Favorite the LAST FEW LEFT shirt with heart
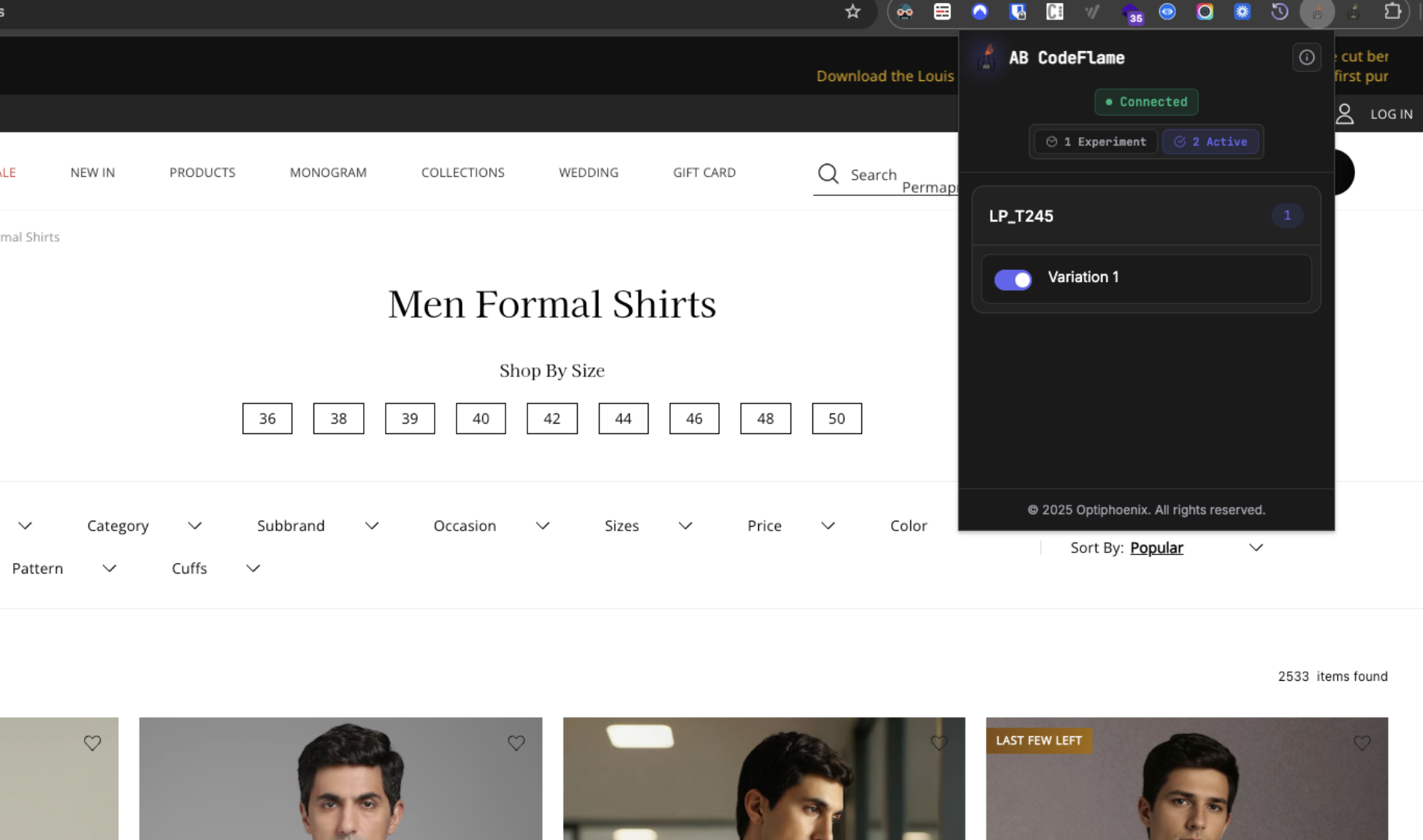The height and width of the screenshot is (840, 1423). 1362,743
